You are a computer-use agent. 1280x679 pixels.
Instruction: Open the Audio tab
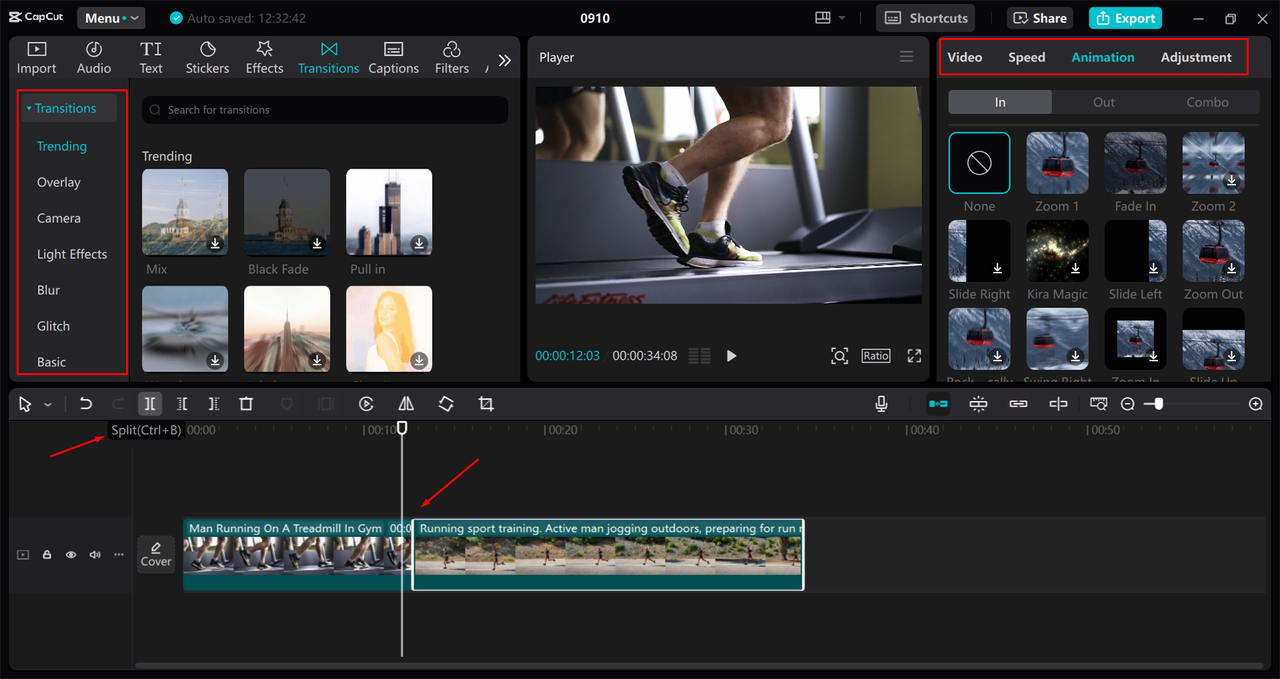coord(94,58)
